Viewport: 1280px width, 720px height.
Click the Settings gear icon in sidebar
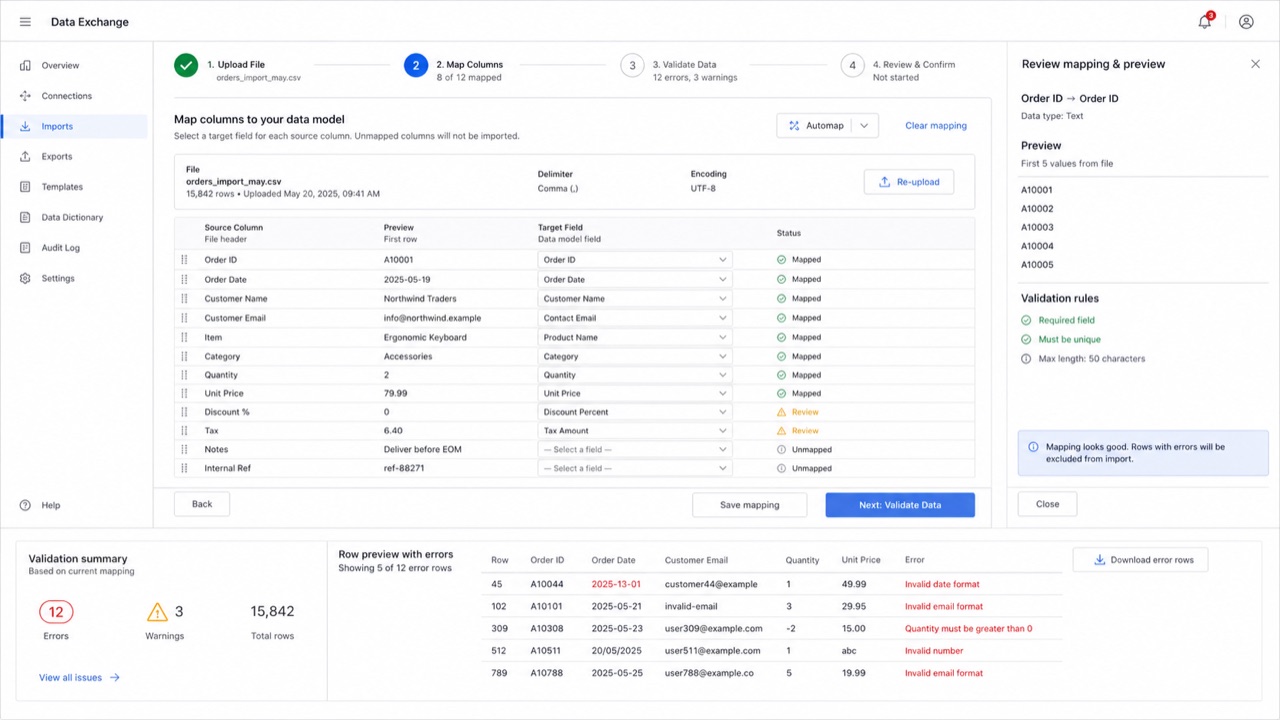(25, 278)
